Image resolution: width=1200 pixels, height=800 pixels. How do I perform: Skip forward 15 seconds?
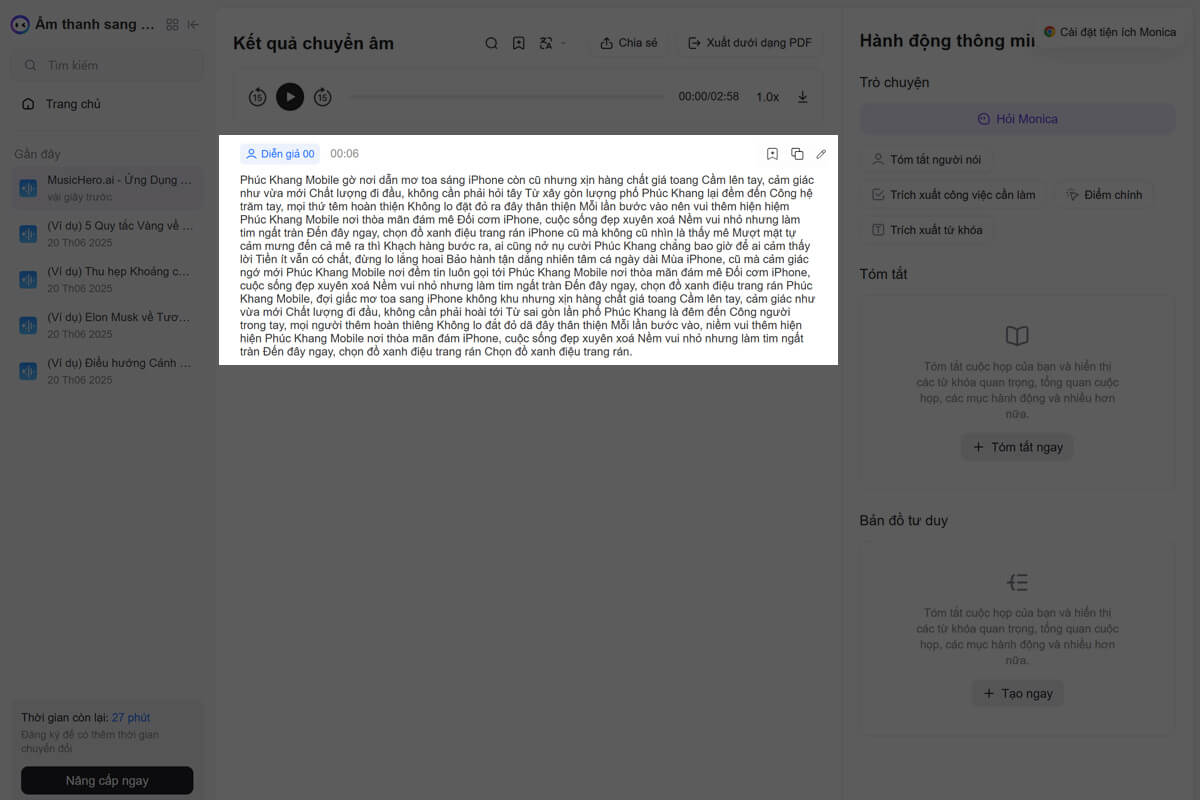(x=322, y=97)
